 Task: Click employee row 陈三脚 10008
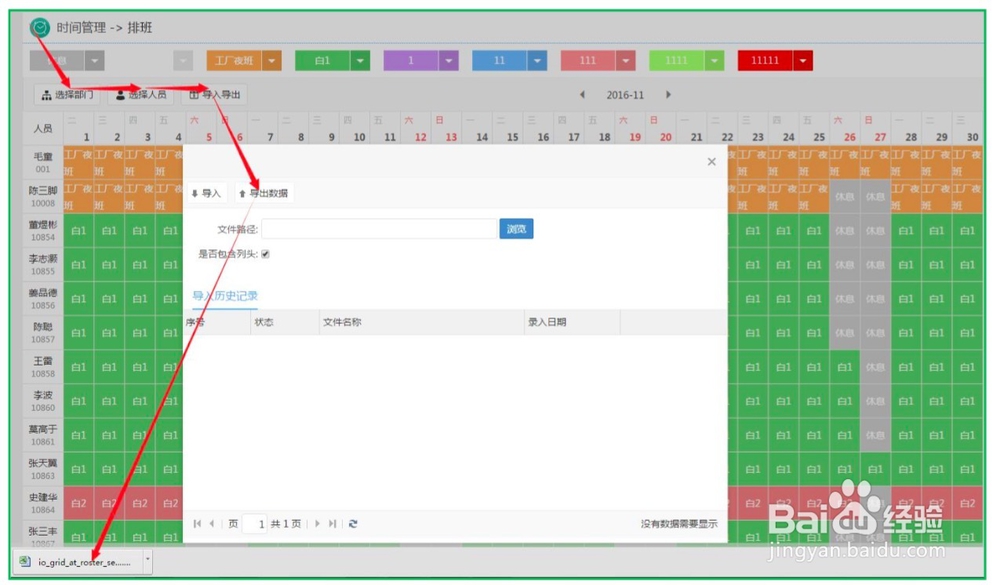tap(43, 196)
